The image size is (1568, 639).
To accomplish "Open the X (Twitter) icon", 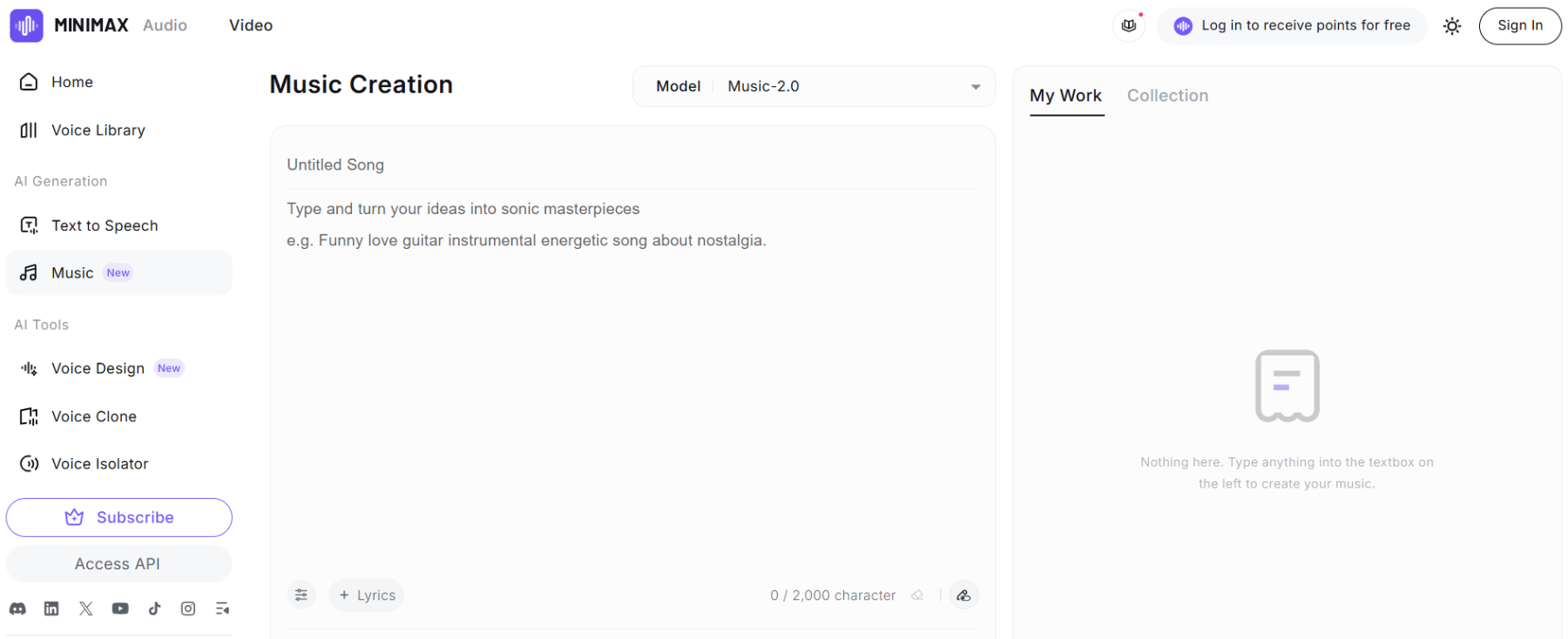I will pyautogui.click(x=85, y=609).
